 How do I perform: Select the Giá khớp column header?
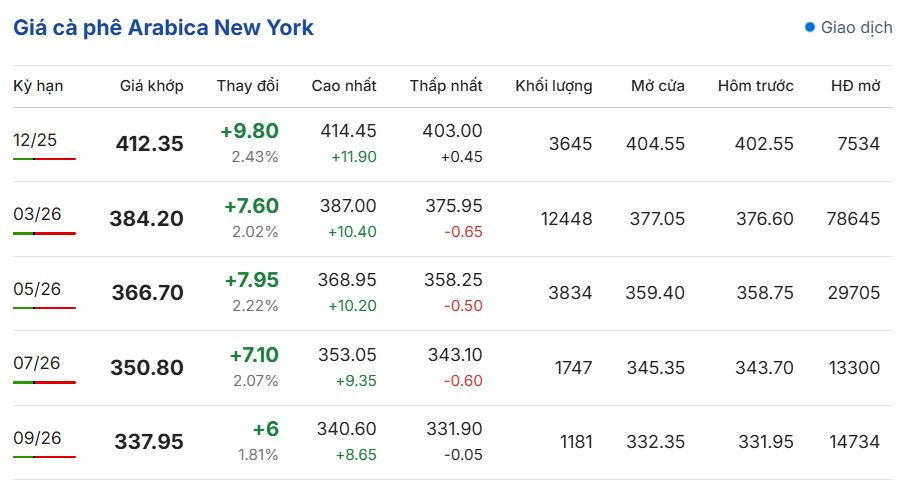tap(151, 86)
